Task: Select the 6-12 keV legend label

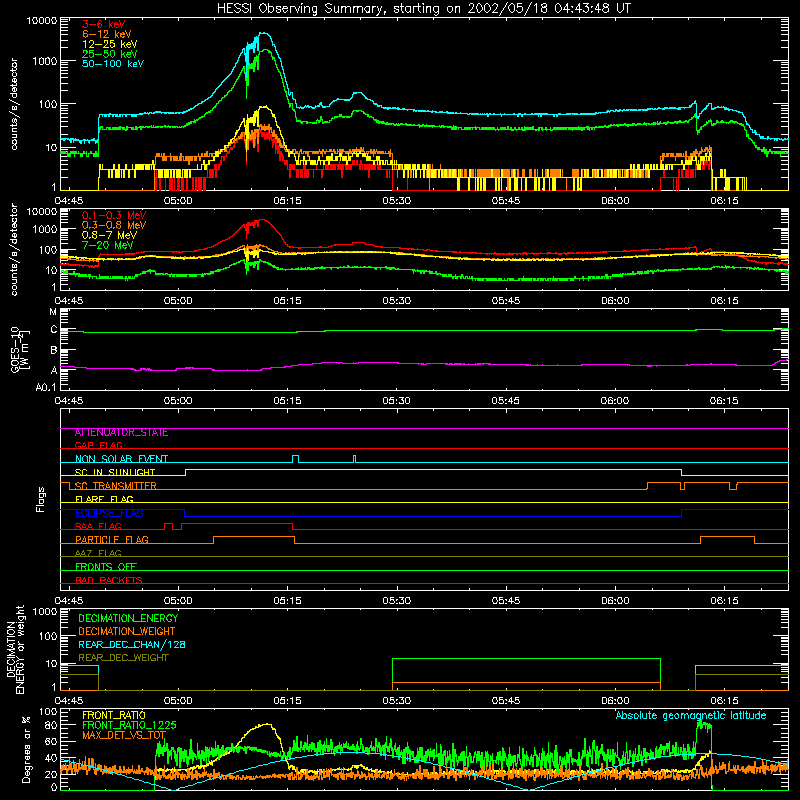Action: [x=107, y=34]
